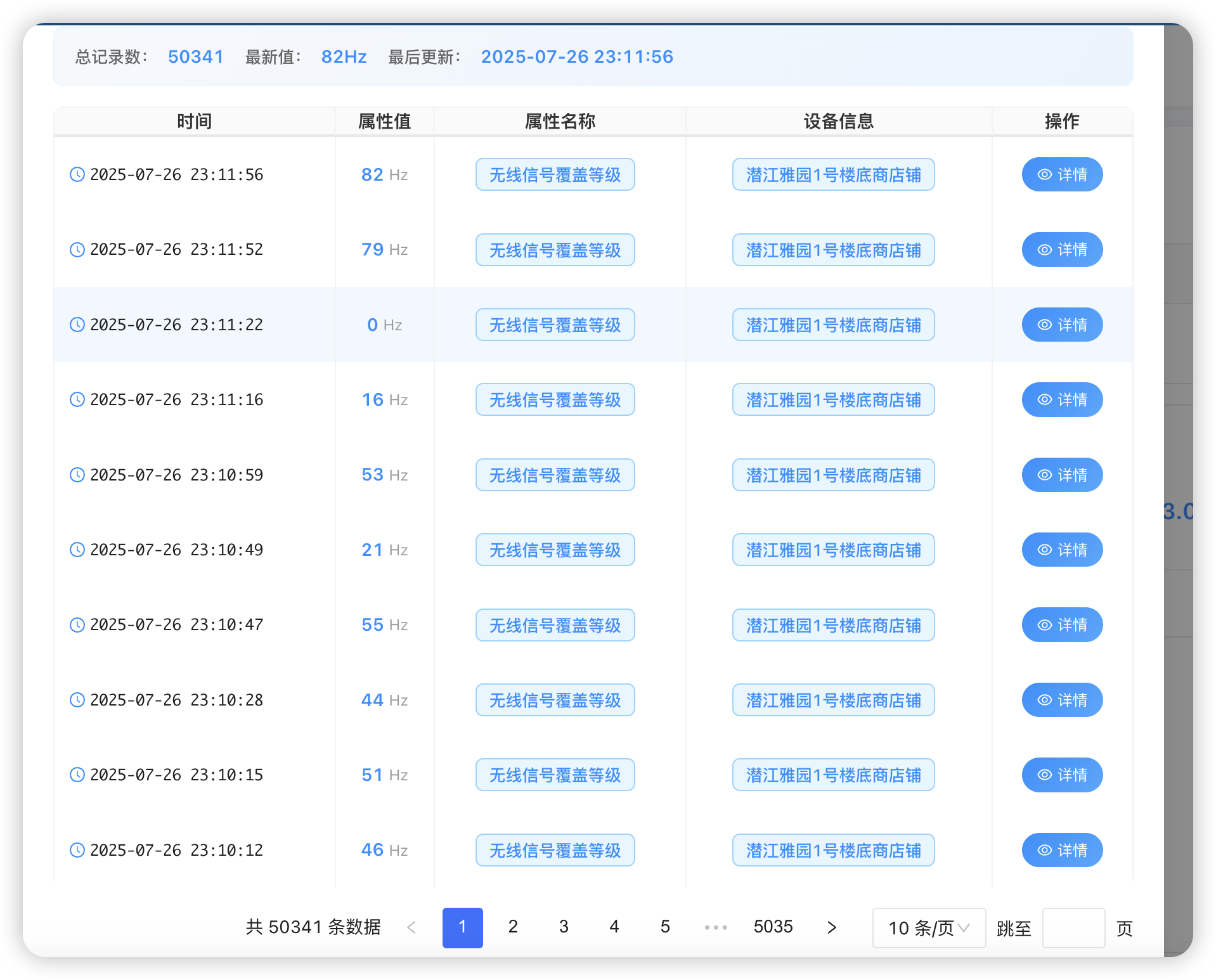Image resolution: width=1216 pixels, height=980 pixels.
Task: Select the next page arrow
Action: (831, 927)
